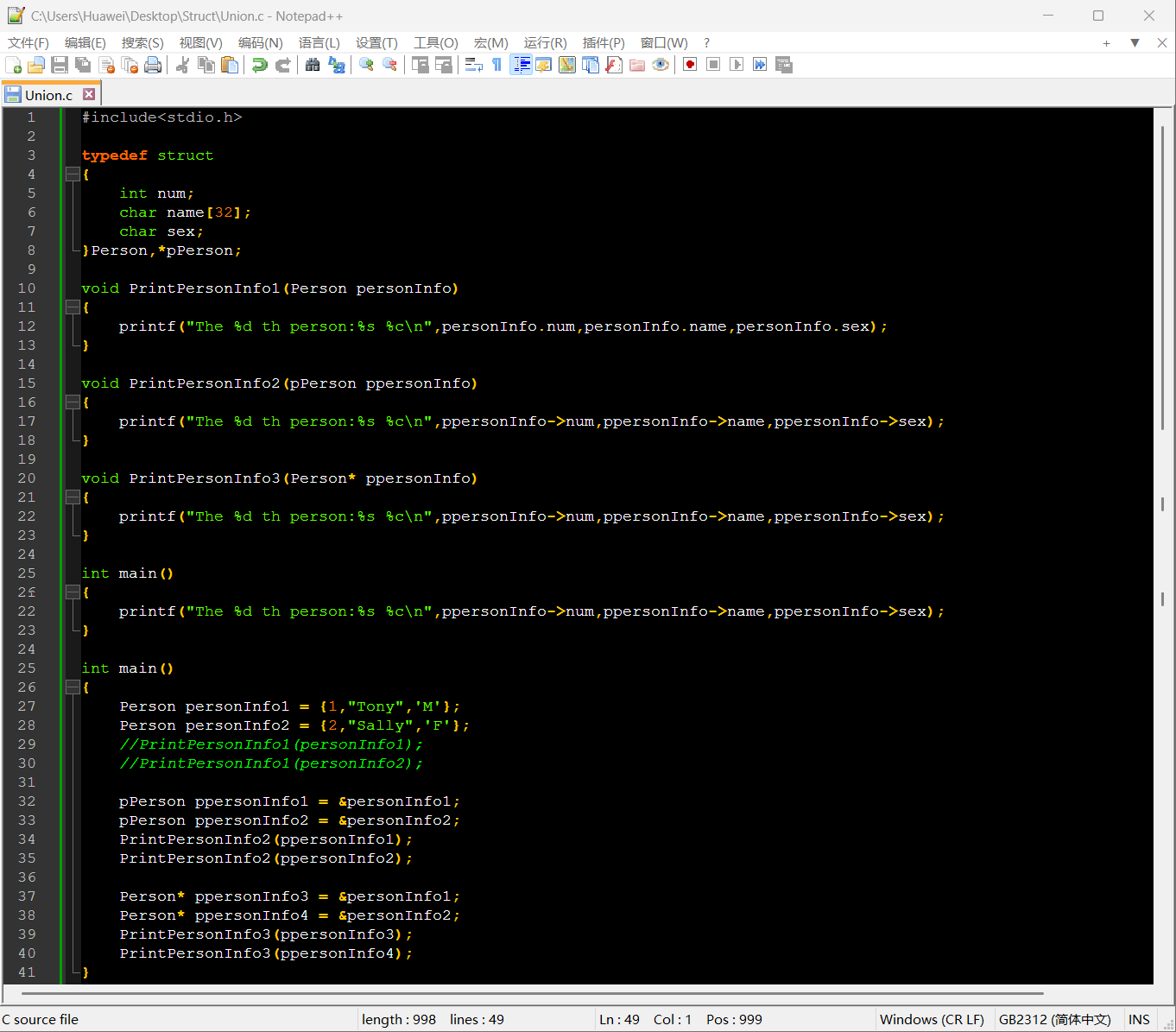
Task: Open the 文件(F) menu
Action: coord(28,43)
